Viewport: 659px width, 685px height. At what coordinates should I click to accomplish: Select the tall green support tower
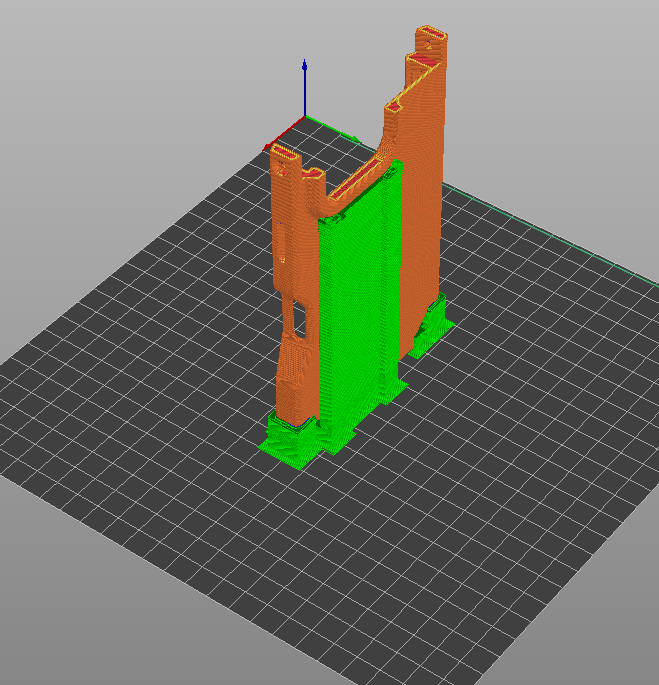click(x=361, y=306)
